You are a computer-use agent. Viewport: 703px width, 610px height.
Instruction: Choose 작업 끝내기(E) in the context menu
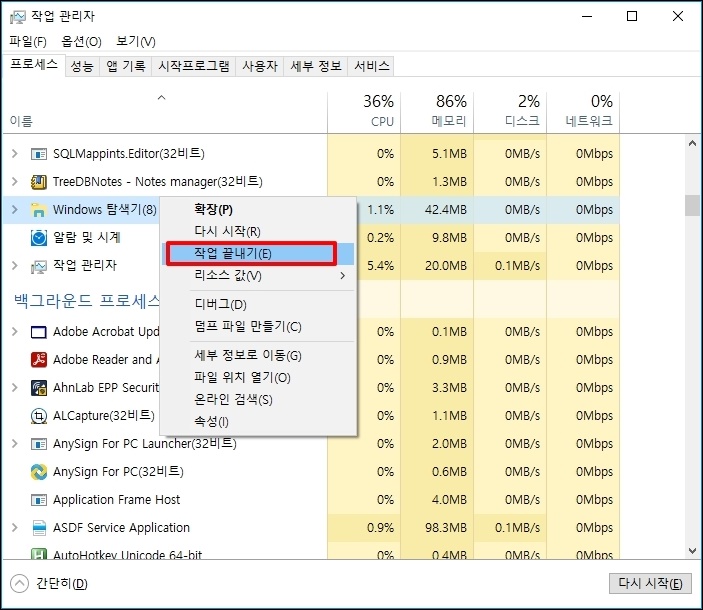coord(258,254)
